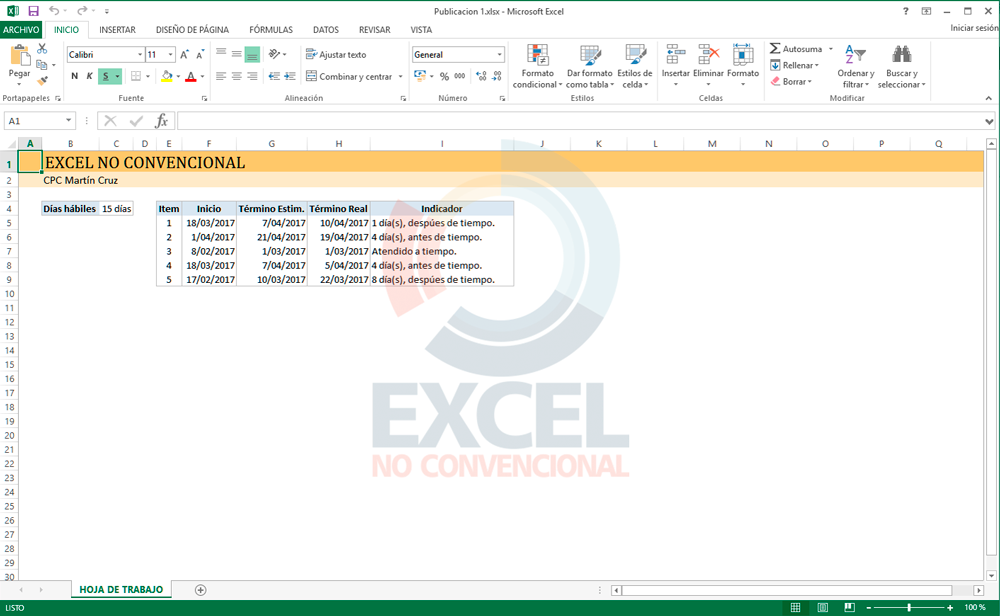The height and width of the screenshot is (616, 1000).
Task: Expand the General number format dropdown
Action: point(499,55)
